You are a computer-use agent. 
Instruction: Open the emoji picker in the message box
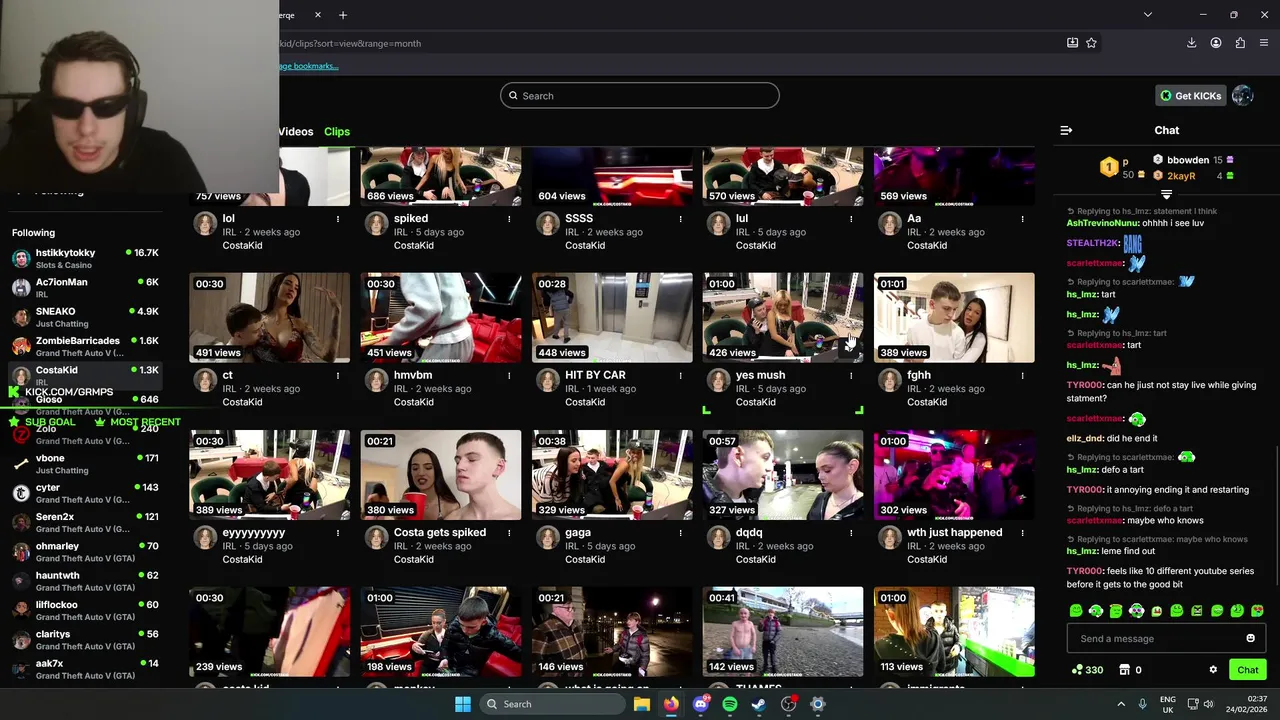pos(1250,638)
